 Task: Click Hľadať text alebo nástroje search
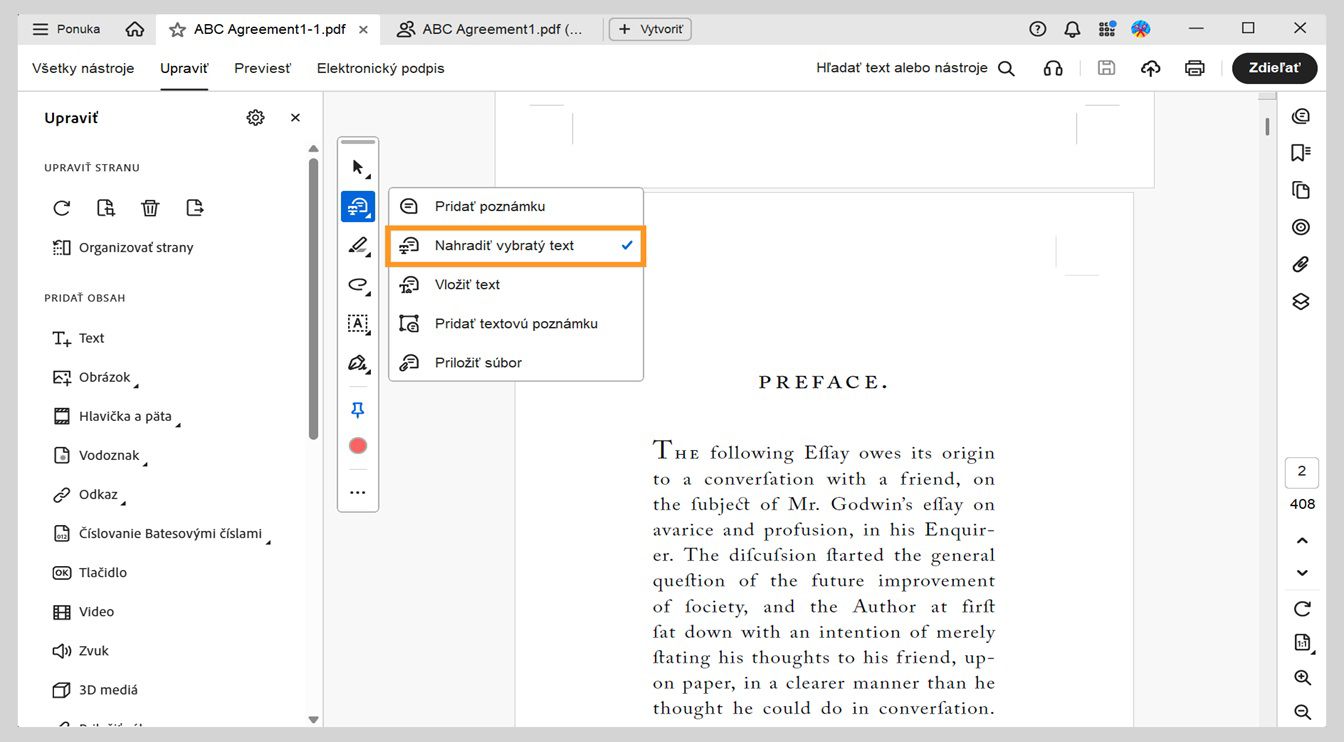tap(915, 68)
